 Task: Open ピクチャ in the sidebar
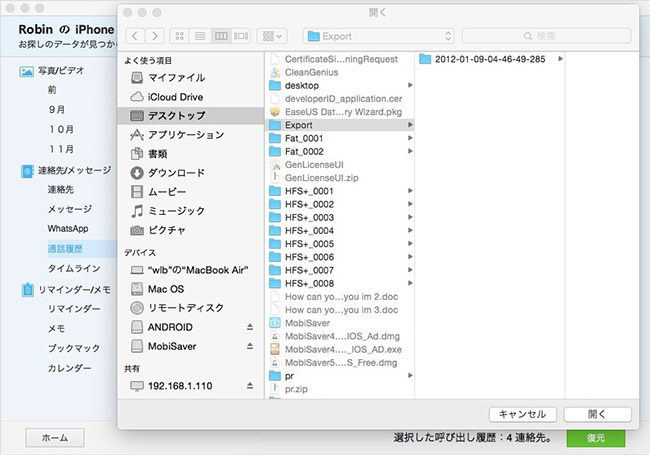coord(191,230)
